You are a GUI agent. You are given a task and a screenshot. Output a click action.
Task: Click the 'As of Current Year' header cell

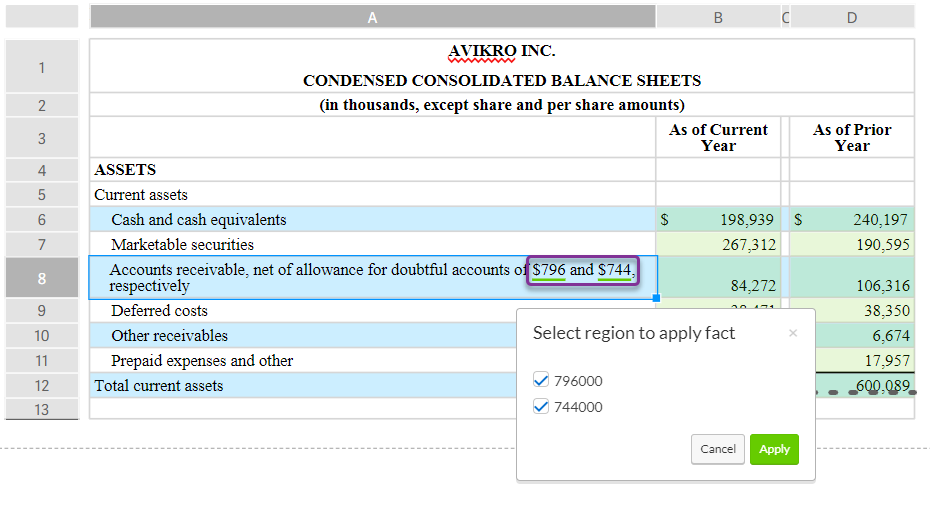point(718,138)
